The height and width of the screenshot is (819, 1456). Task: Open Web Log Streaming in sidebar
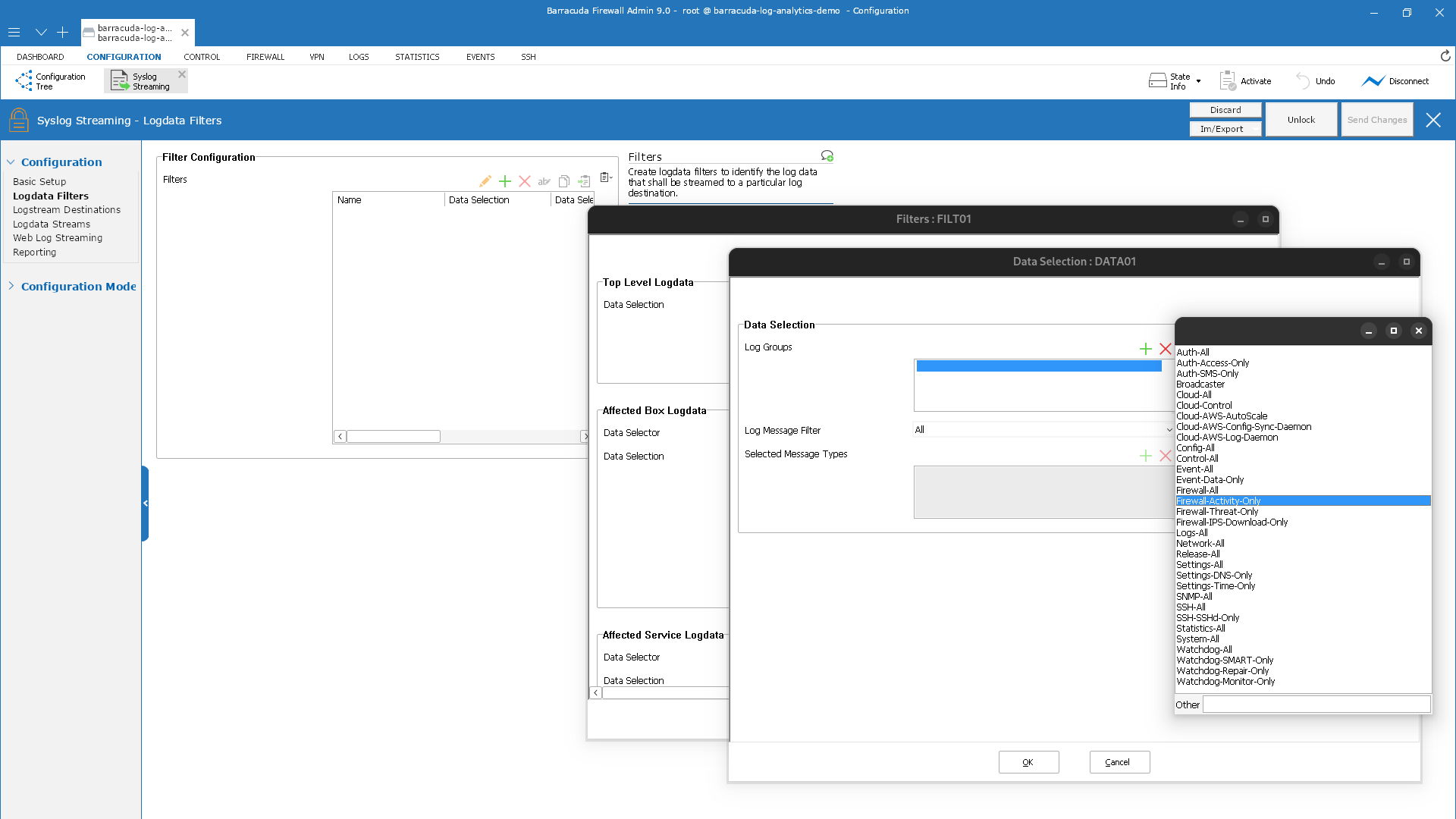pos(58,238)
